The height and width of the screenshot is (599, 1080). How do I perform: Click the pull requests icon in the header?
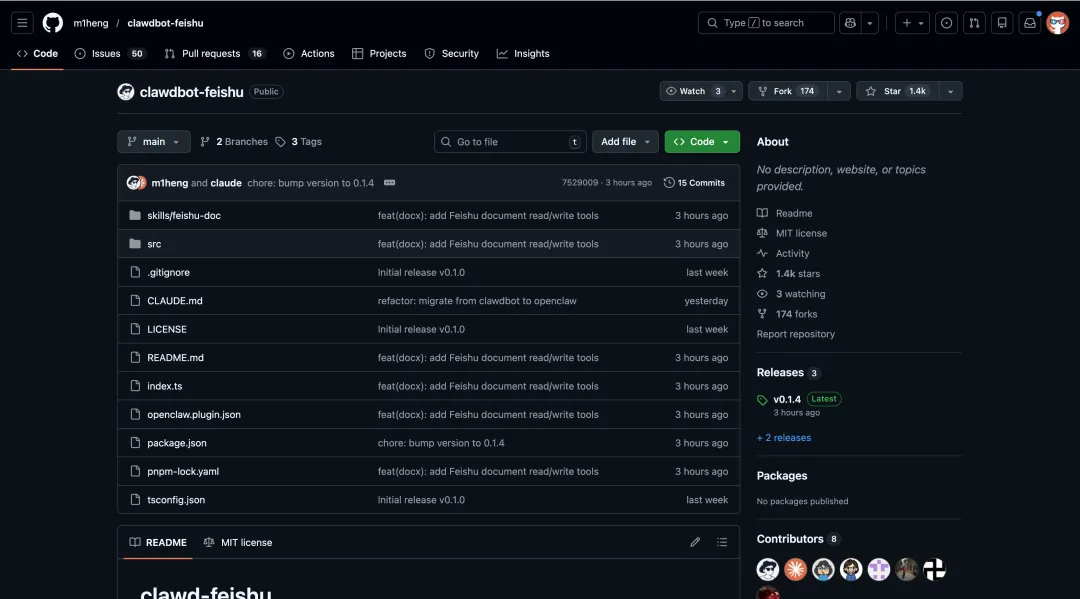(x=974, y=22)
